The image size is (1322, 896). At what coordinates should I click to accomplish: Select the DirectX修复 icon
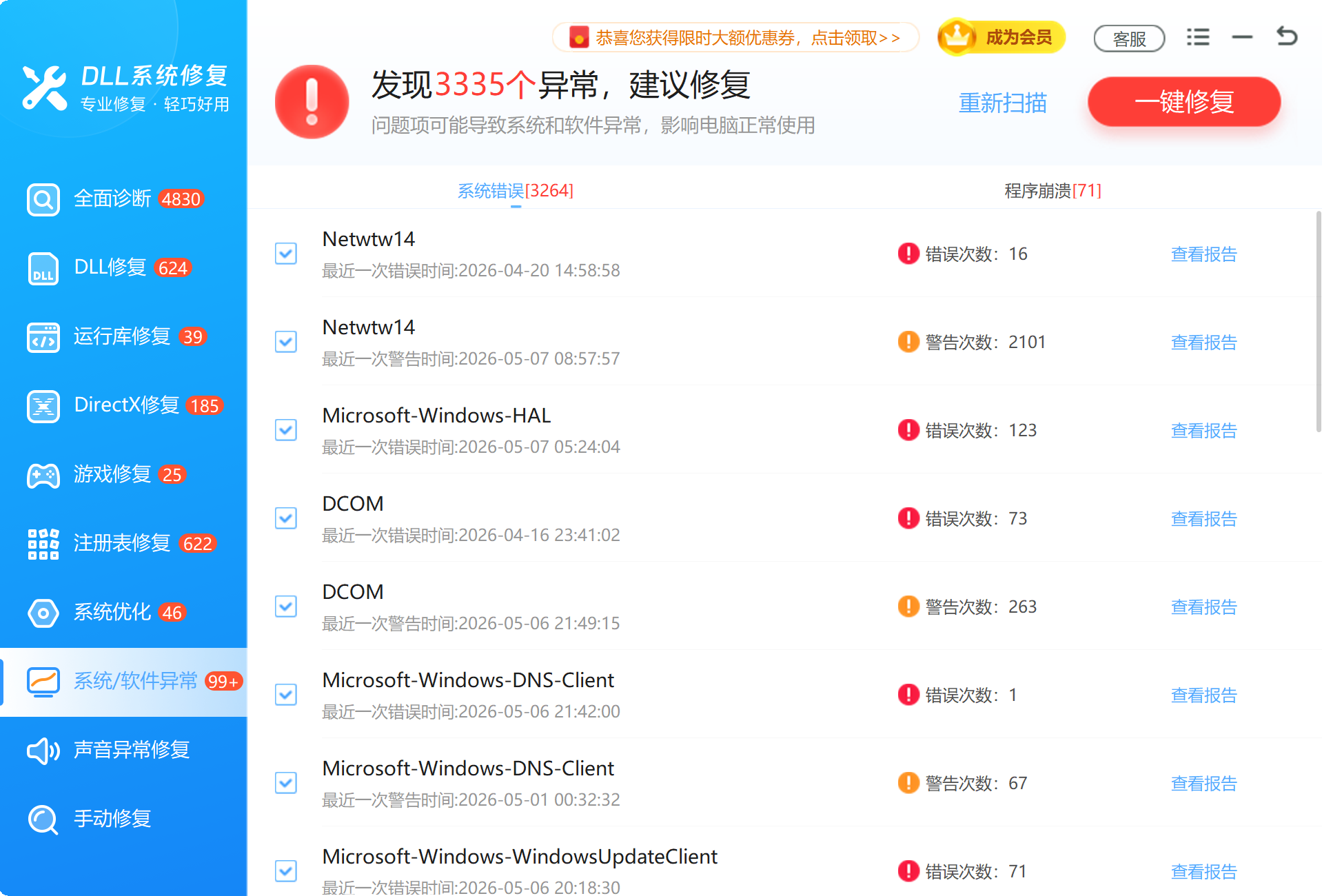[x=43, y=406]
